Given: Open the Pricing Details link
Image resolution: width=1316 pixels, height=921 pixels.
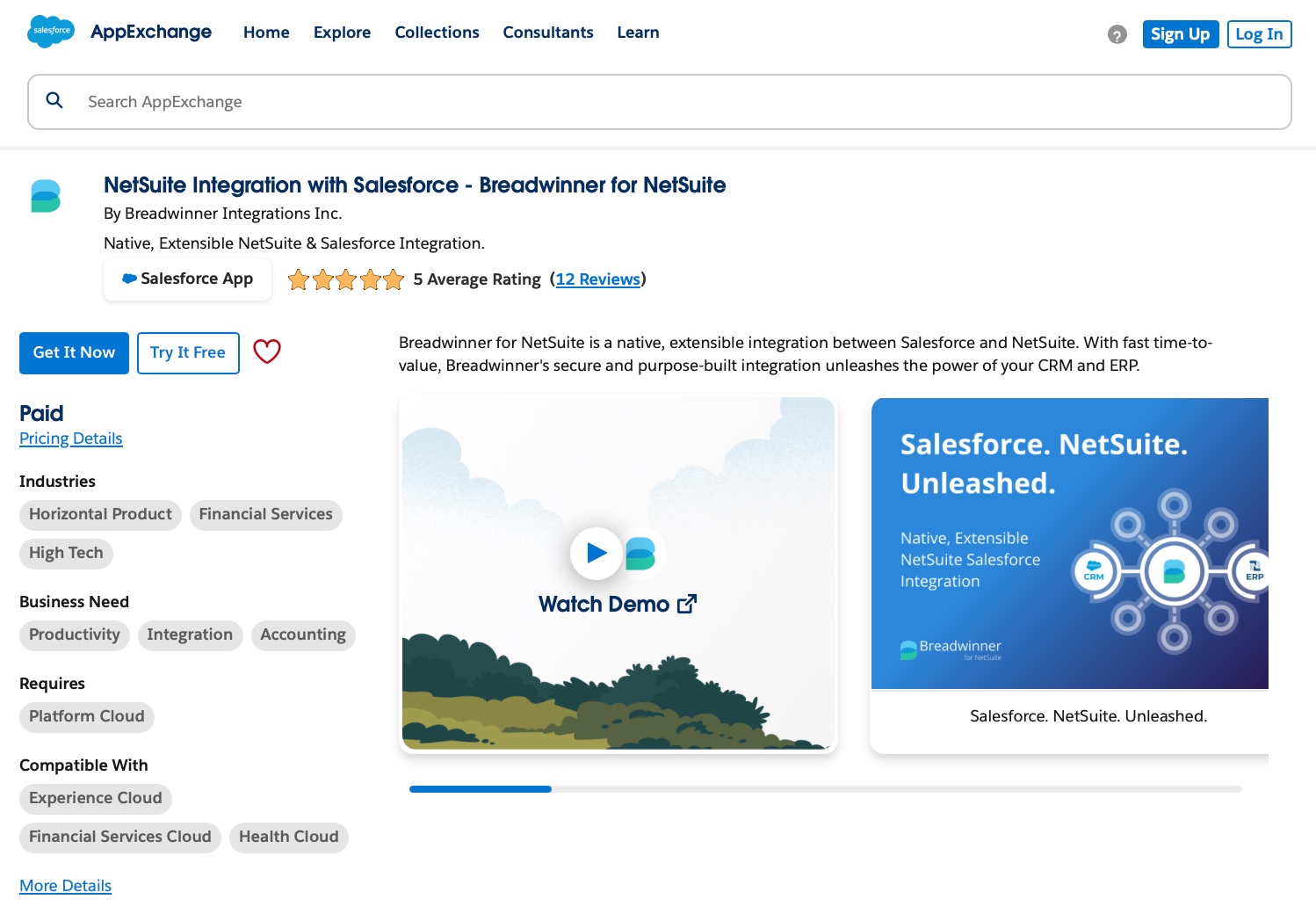Looking at the screenshot, I should pyautogui.click(x=70, y=439).
